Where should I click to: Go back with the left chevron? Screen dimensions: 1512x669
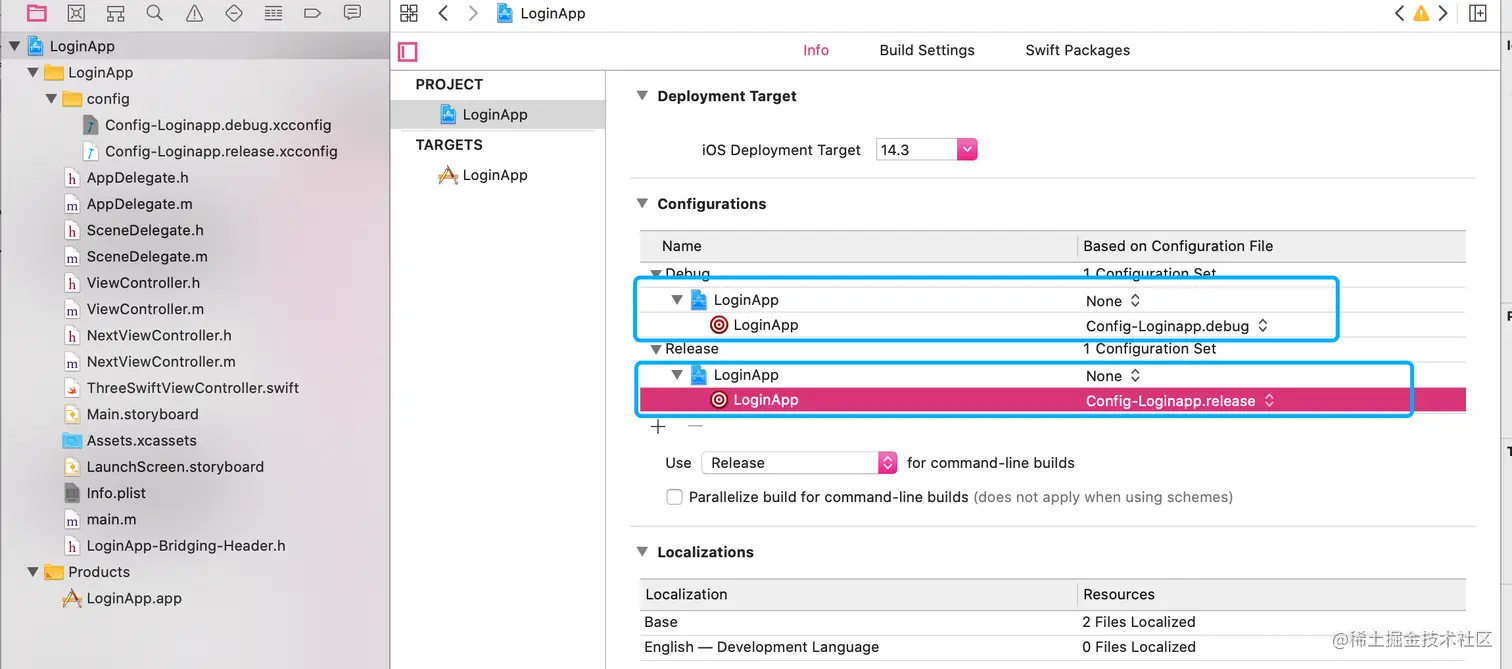443,13
